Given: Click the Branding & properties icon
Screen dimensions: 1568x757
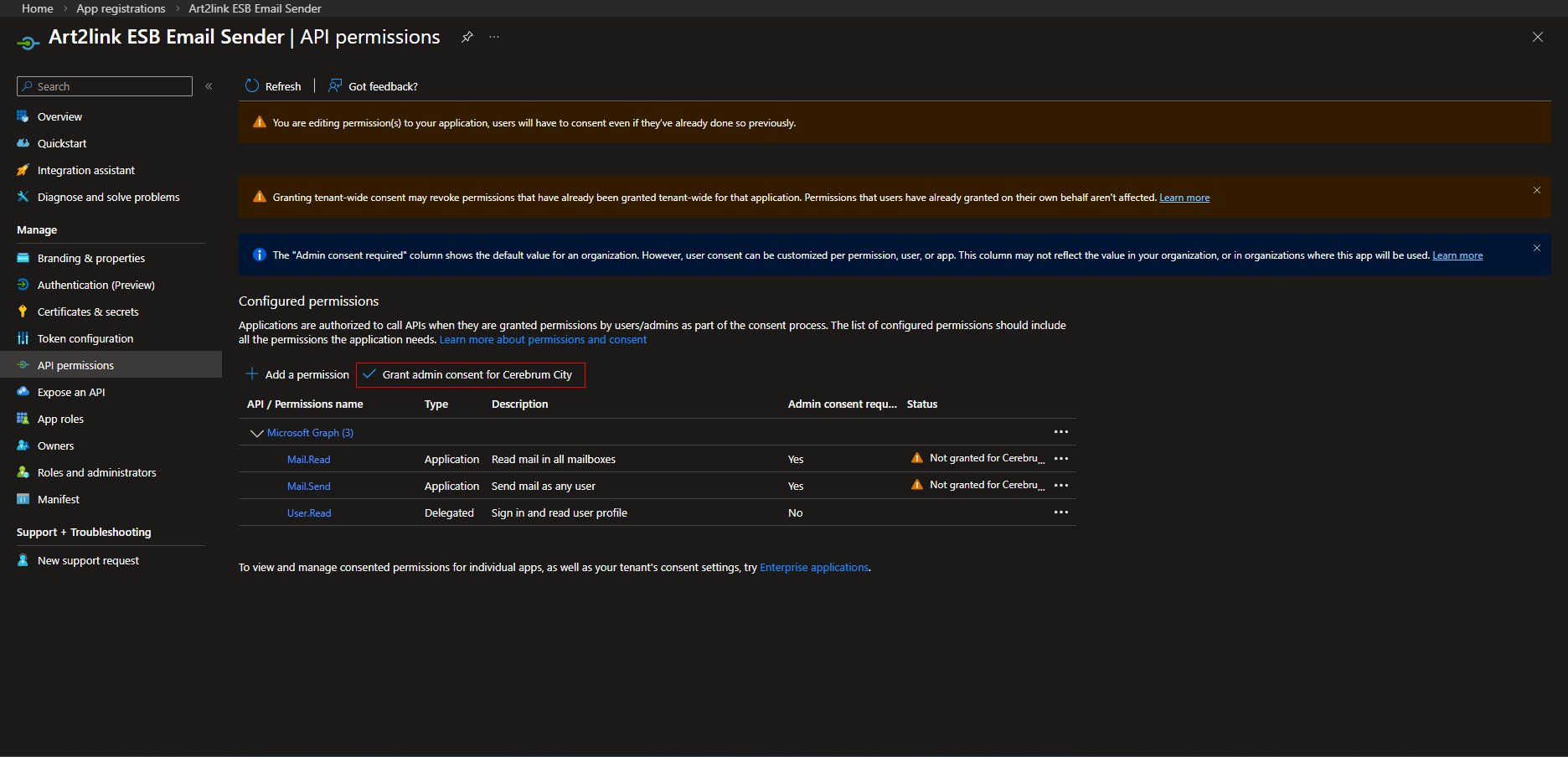Looking at the screenshot, I should (x=23, y=258).
